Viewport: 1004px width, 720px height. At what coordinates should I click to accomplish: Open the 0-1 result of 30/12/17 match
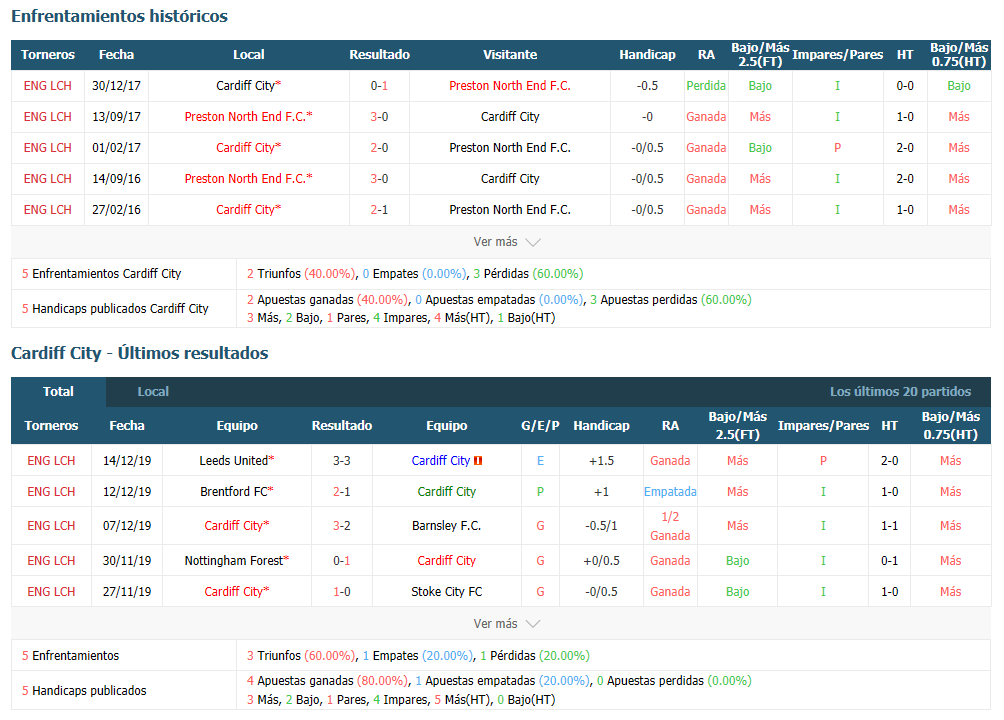click(379, 86)
